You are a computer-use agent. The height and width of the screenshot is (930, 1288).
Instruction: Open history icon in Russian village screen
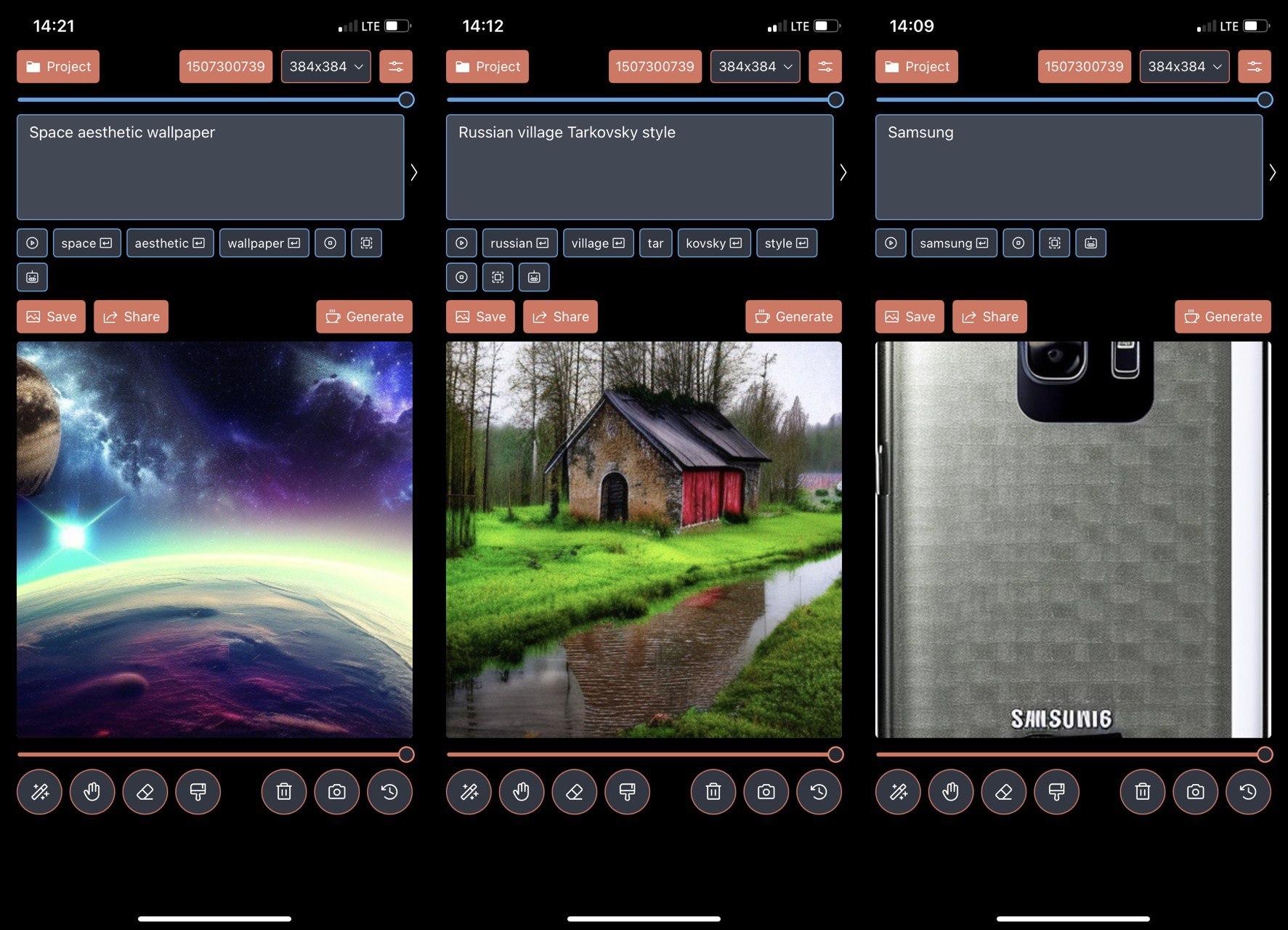(x=819, y=791)
